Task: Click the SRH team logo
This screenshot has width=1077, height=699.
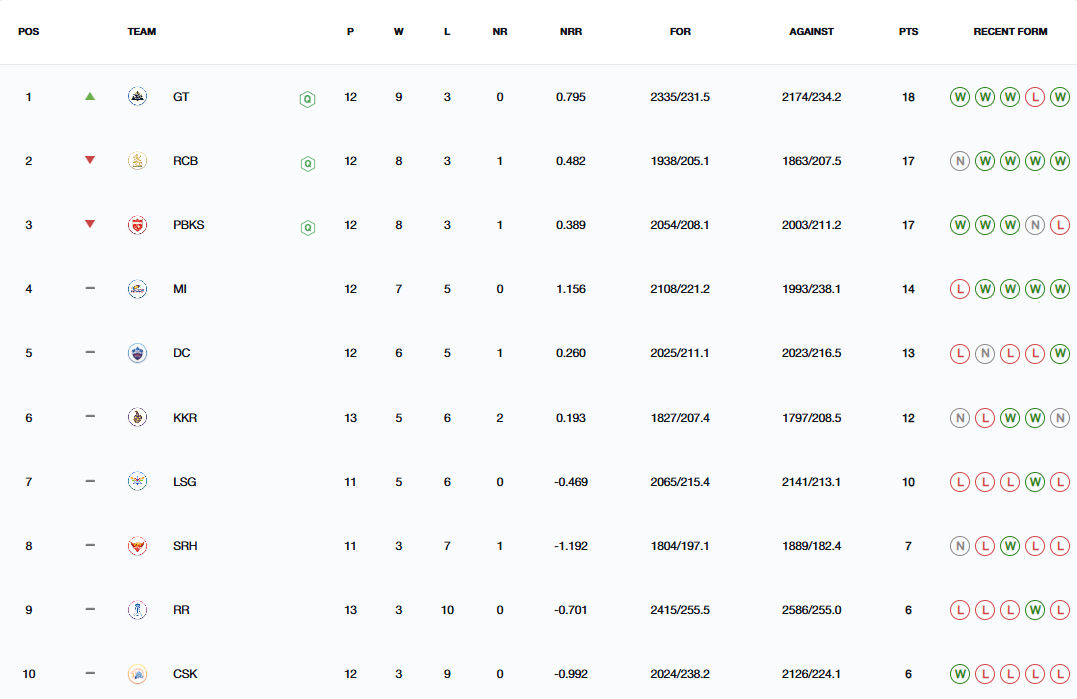Action: 137,546
